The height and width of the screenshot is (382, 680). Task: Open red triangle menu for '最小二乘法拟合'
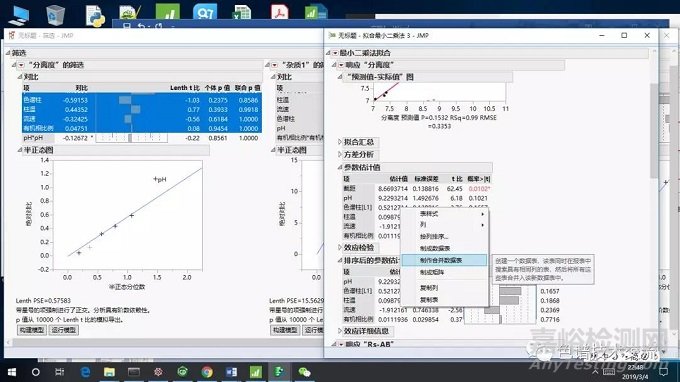(335, 53)
